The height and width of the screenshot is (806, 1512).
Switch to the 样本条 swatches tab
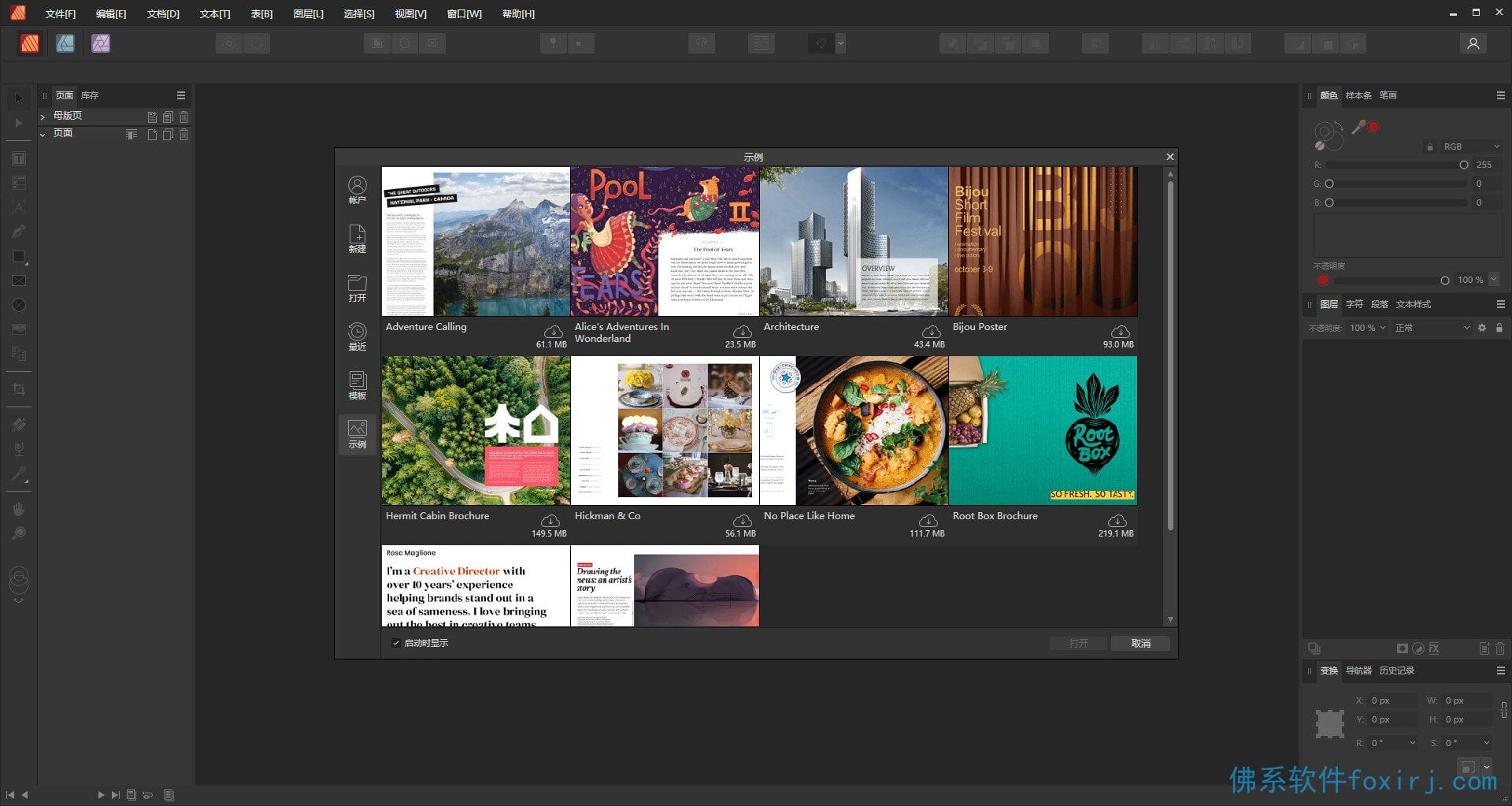click(1358, 95)
